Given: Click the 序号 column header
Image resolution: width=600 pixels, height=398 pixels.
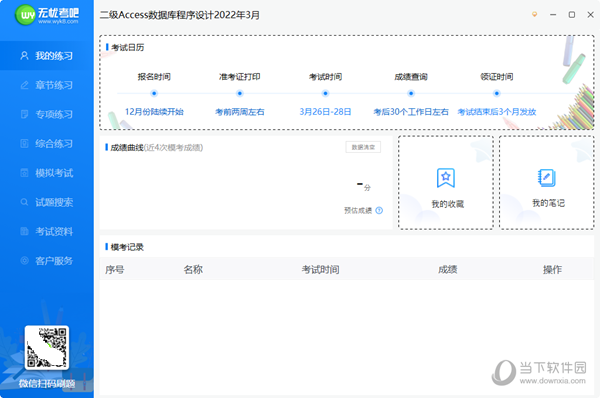Looking at the screenshot, I should pyautogui.click(x=115, y=270).
